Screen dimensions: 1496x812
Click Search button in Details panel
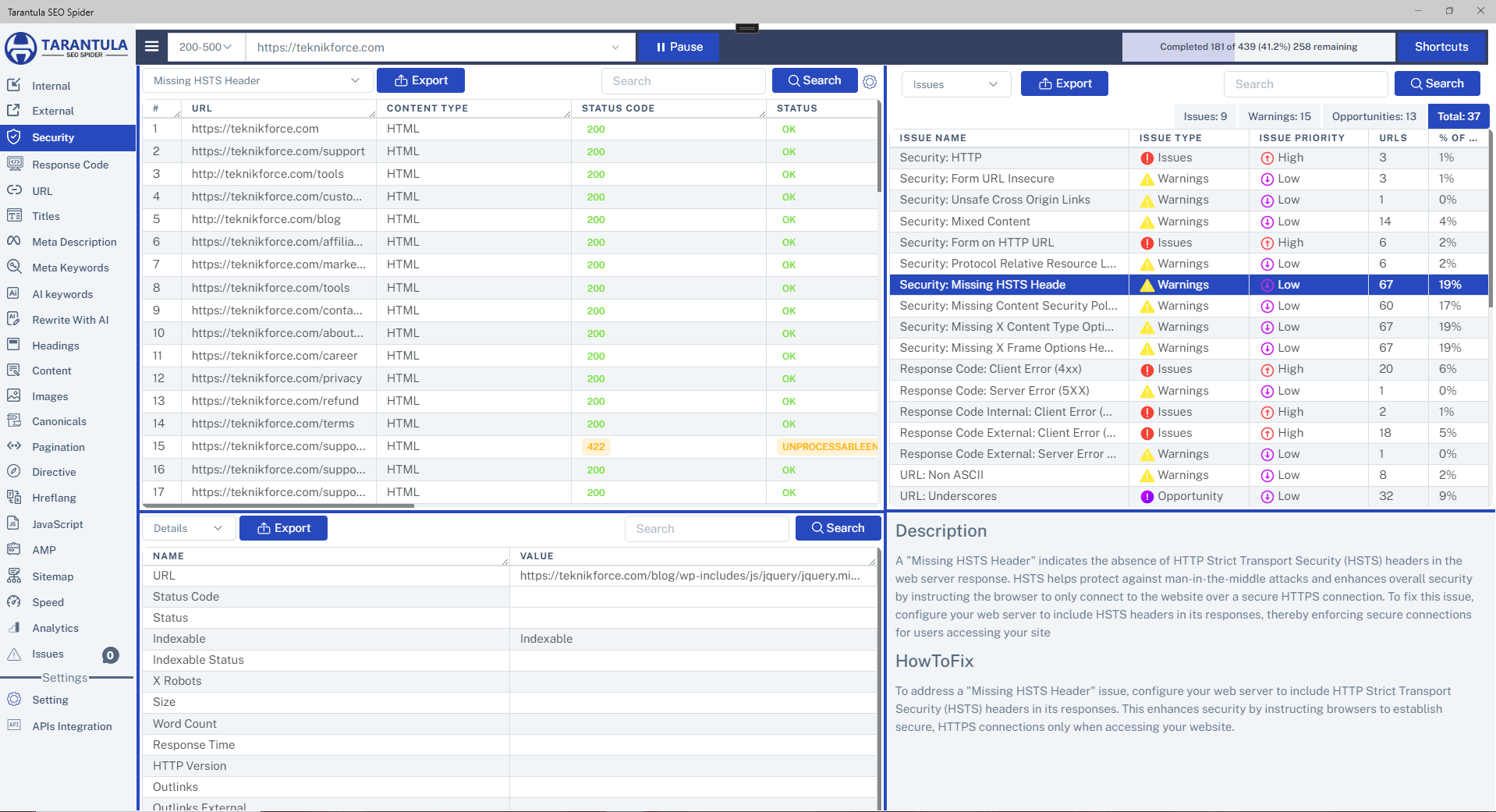(838, 528)
